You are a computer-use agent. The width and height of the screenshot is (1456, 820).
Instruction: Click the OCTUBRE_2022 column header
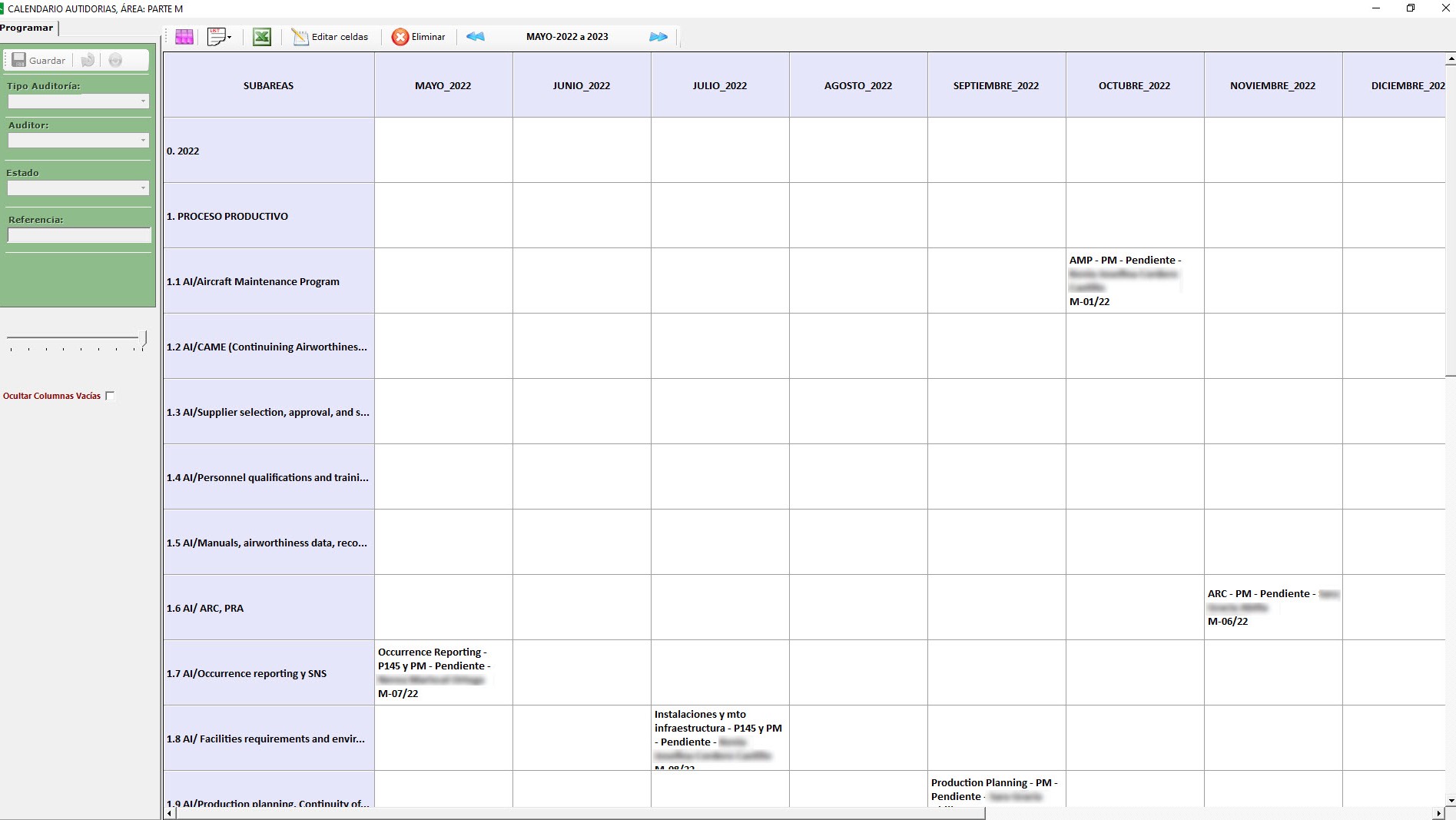tap(1134, 85)
